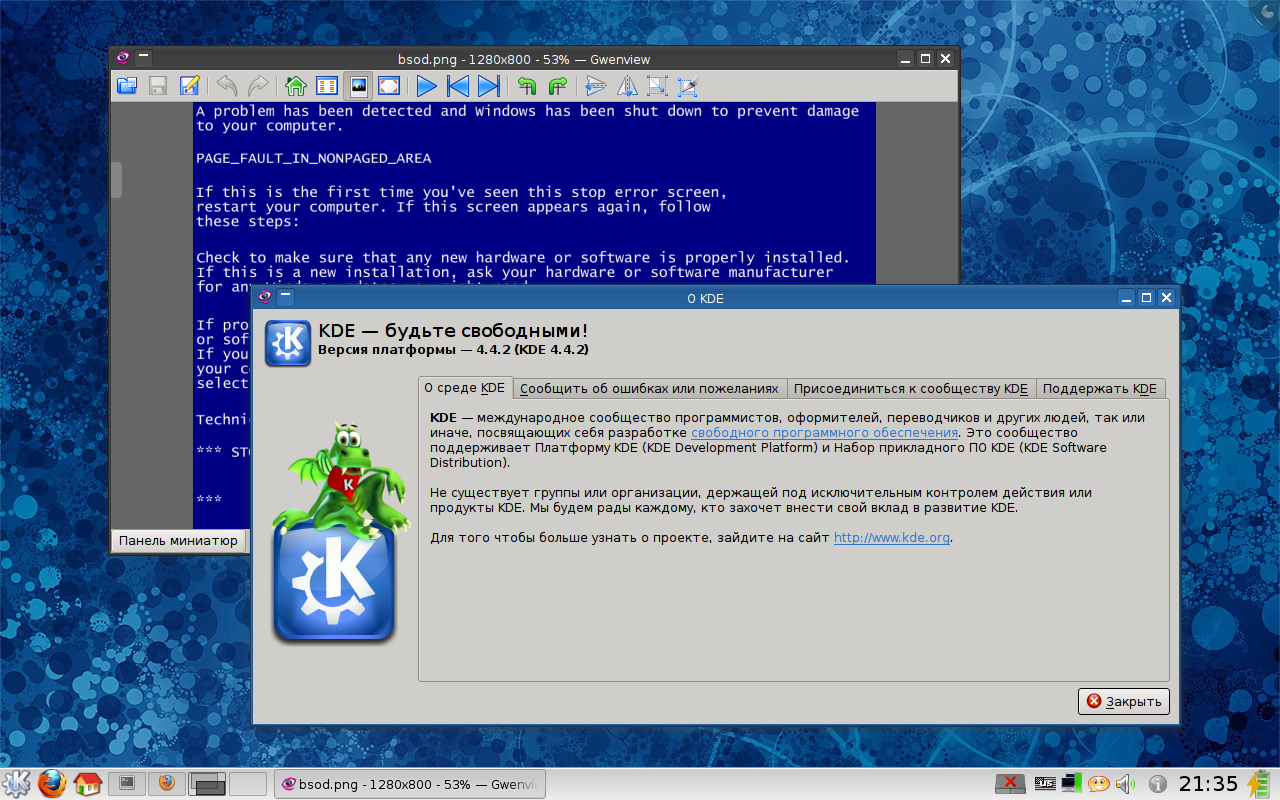Open the Присоединиться к сообществу KDE tab
1280x800 pixels.
(911, 389)
